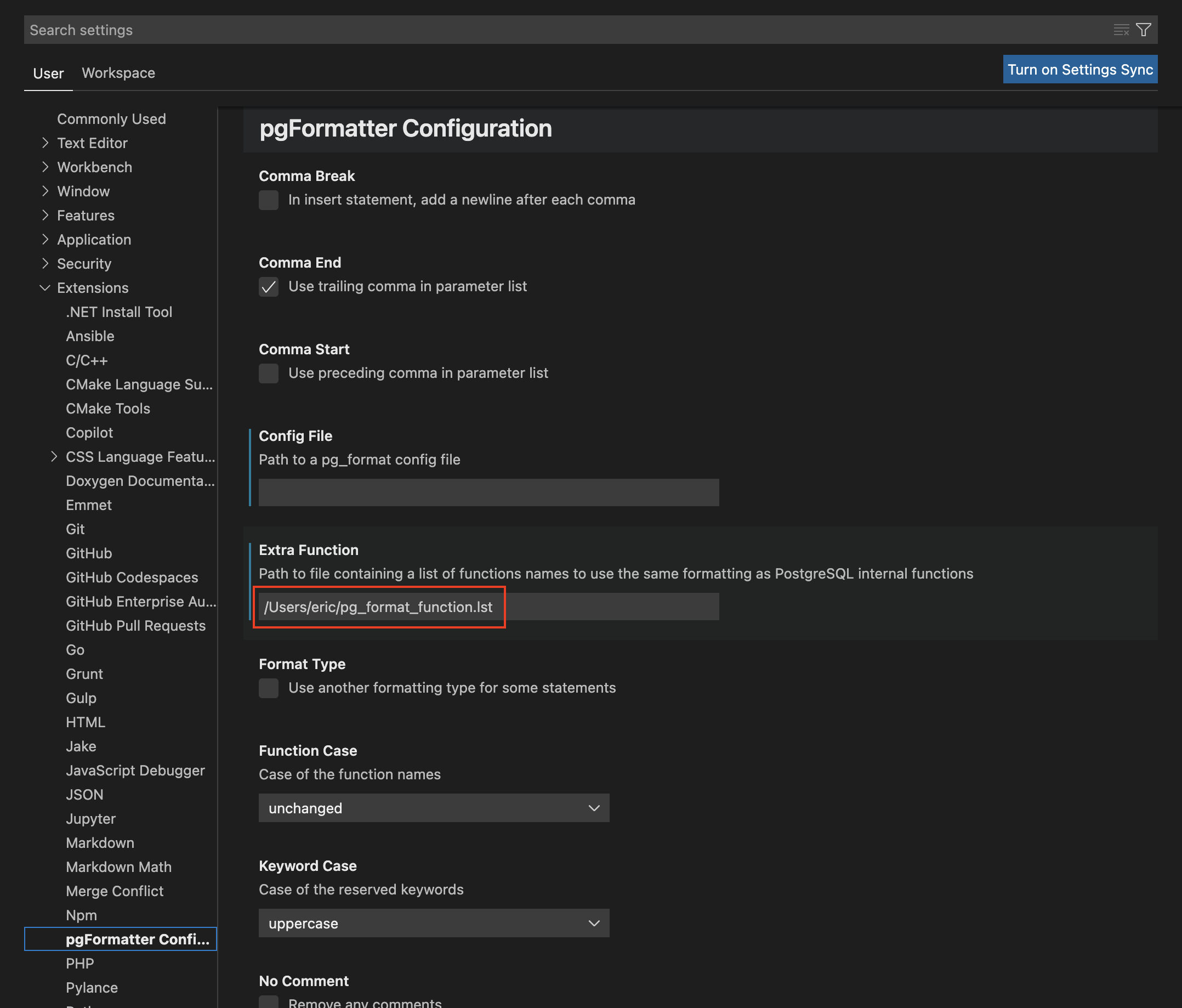
Task: Enable the Comma Break checkbox
Action: point(269,200)
